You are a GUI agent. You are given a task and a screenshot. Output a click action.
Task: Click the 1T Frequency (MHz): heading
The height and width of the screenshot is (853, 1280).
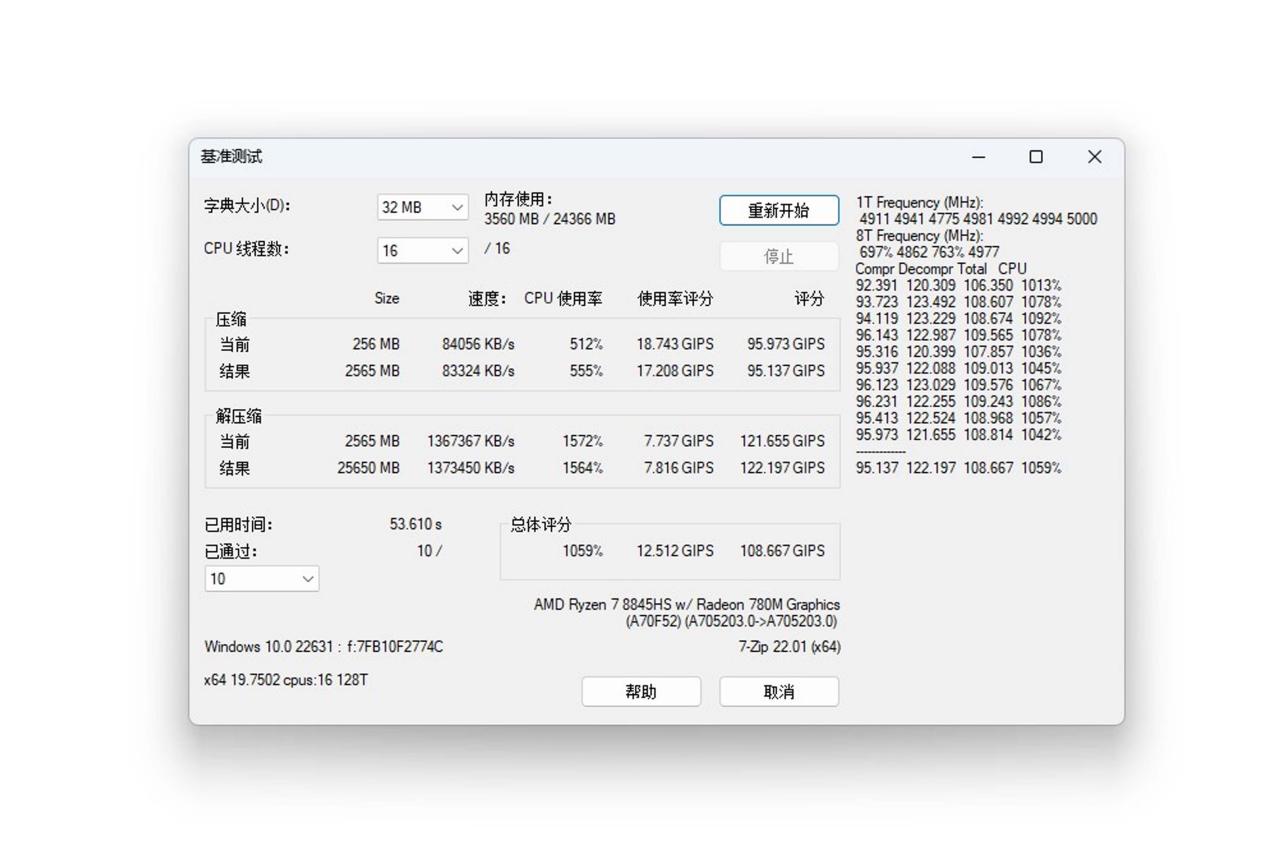click(x=920, y=202)
